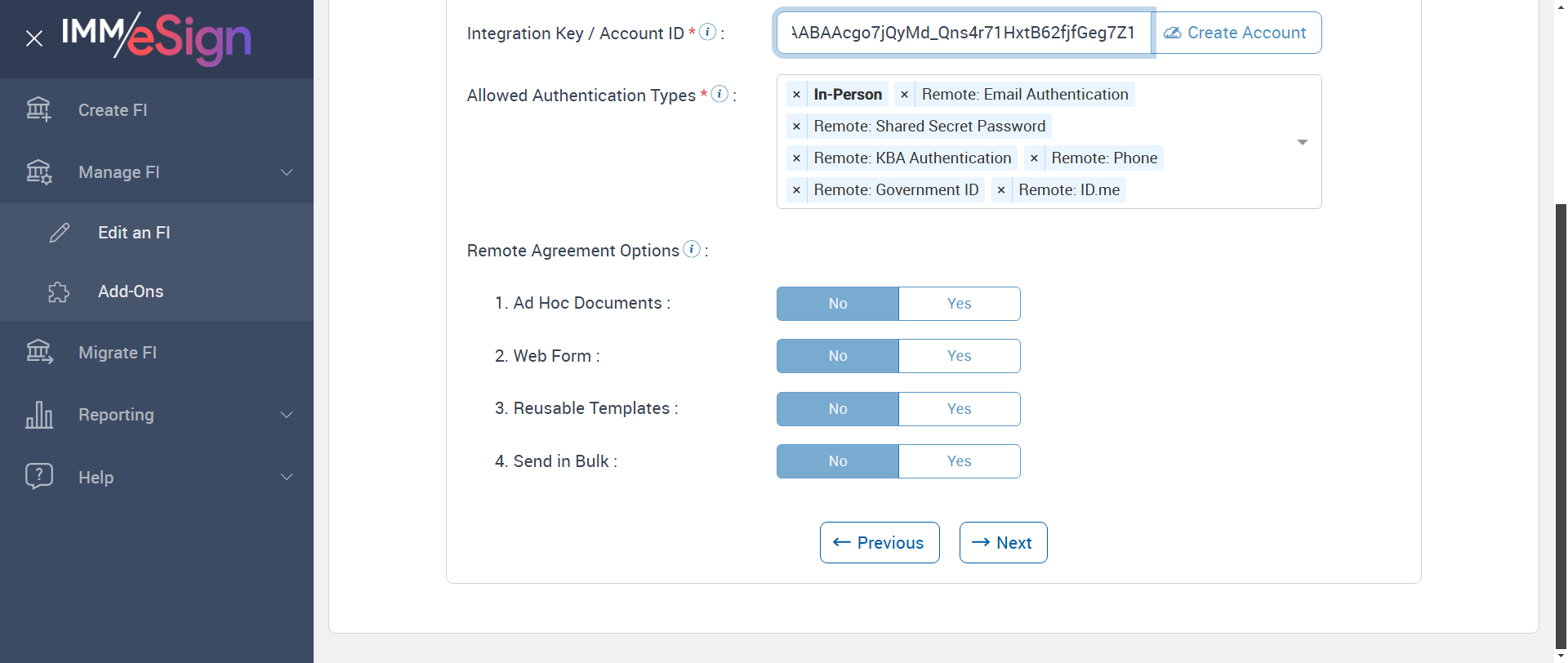Show info for Integration Key field

pos(708,32)
